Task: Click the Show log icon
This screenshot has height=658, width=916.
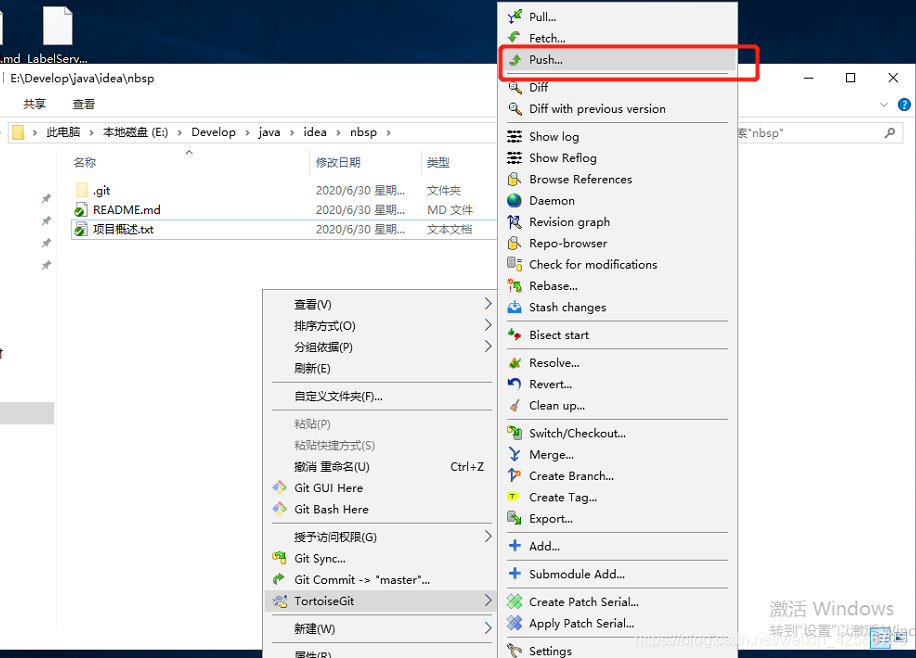Action: (515, 137)
